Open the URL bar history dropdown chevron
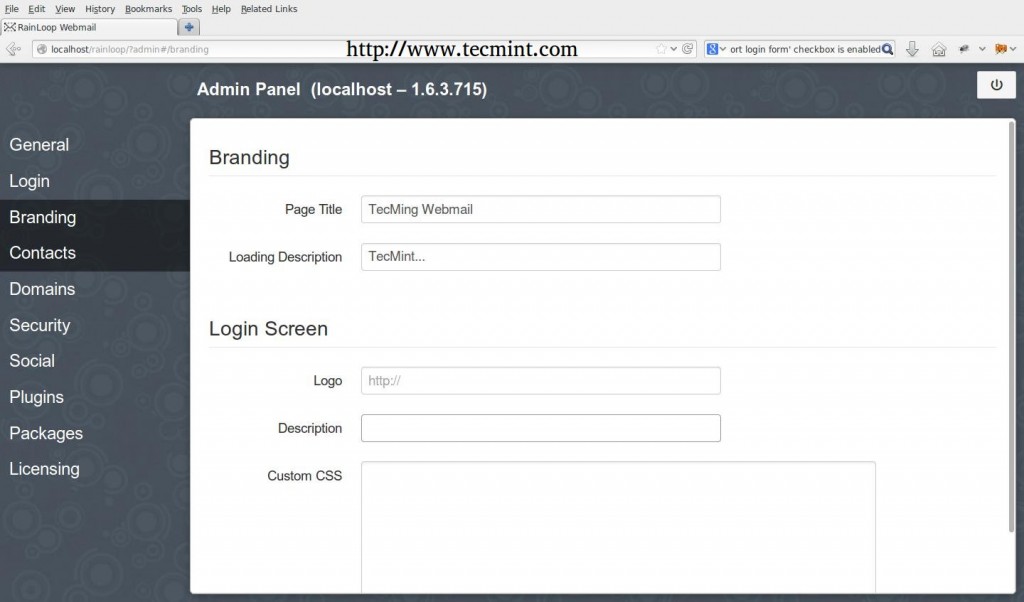The height and width of the screenshot is (602, 1024). coord(673,47)
